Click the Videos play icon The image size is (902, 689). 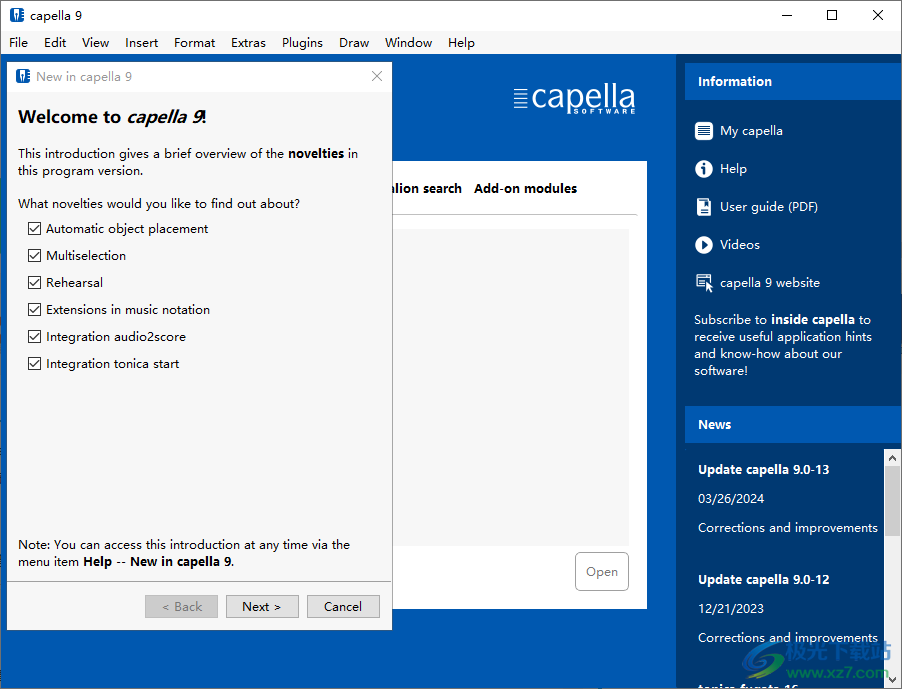(x=704, y=244)
